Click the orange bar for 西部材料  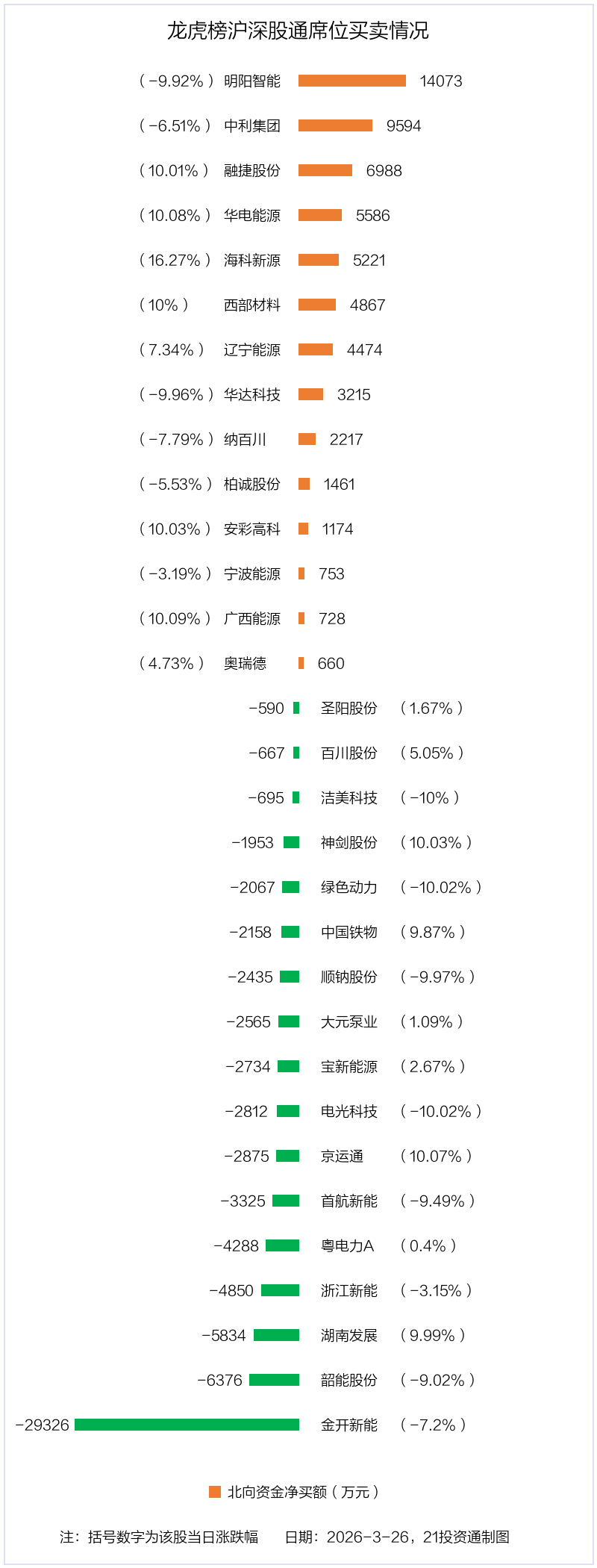coord(317,305)
